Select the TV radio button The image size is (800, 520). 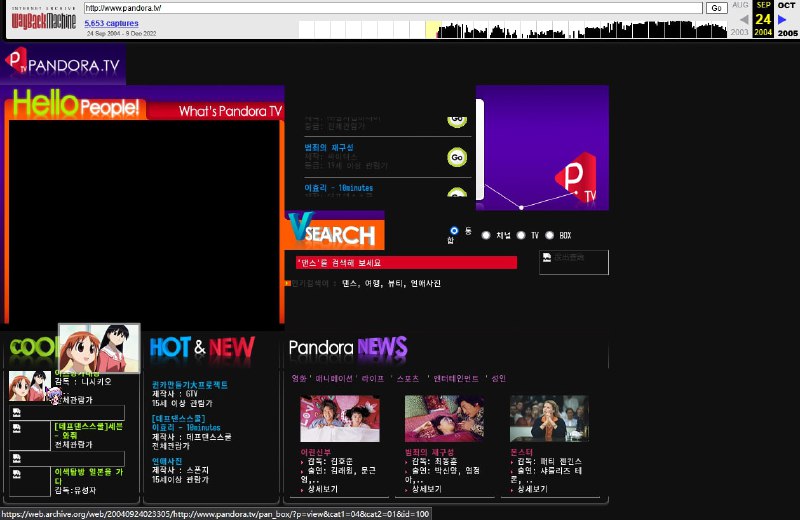(x=521, y=236)
